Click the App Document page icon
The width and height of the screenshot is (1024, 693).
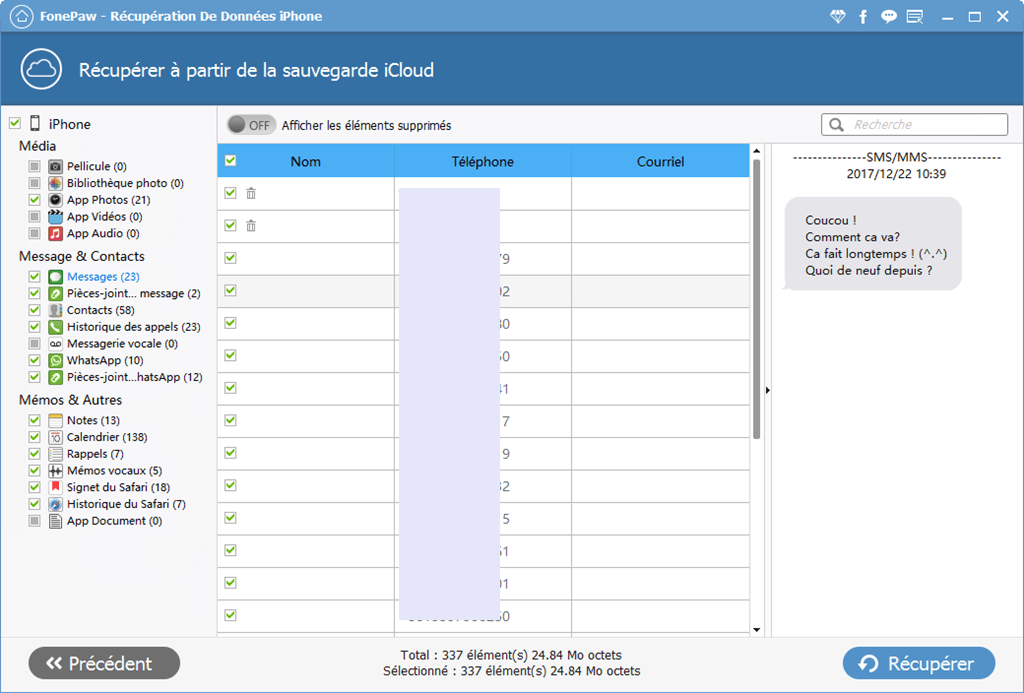point(56,521)
